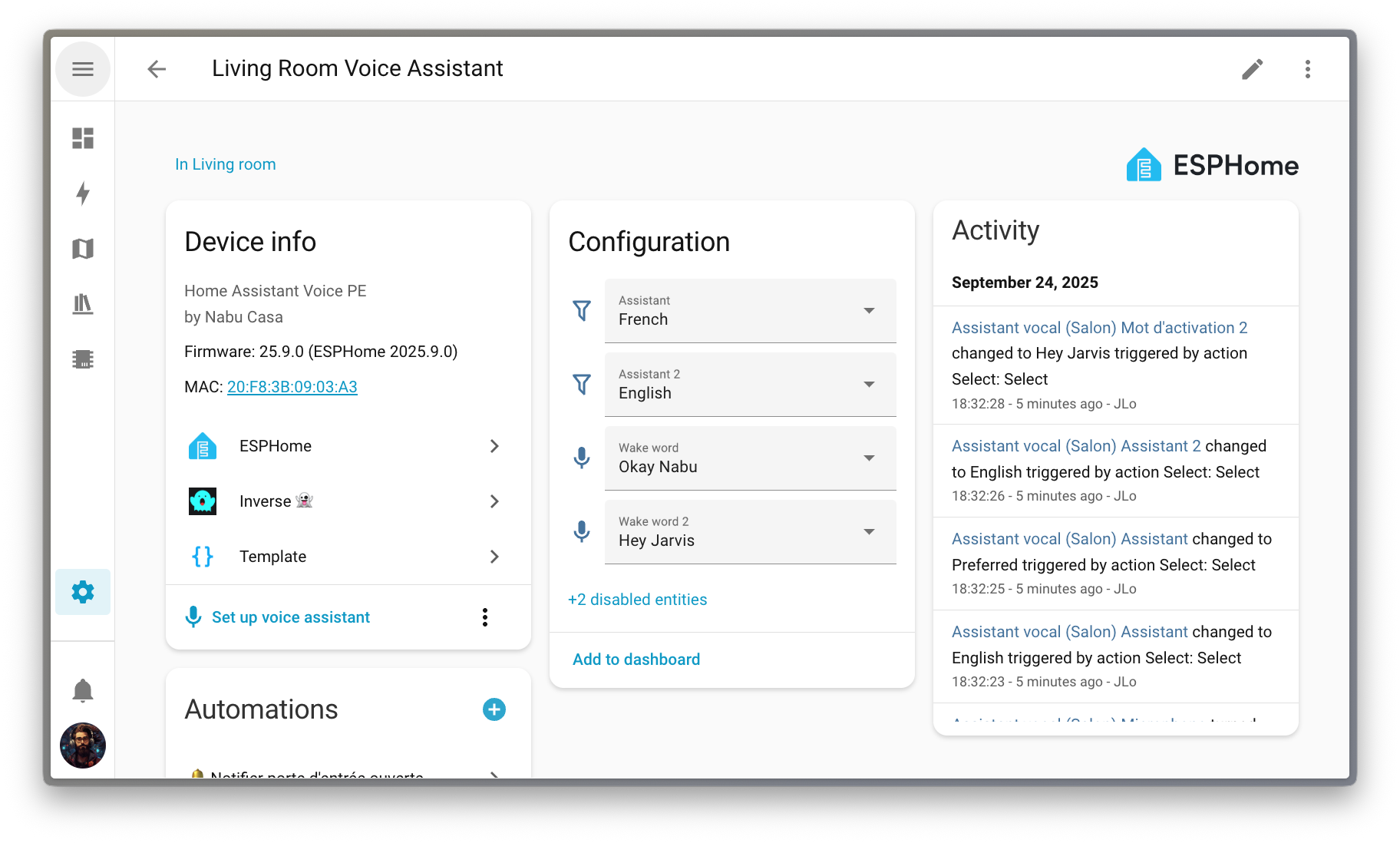
Task: Toggle the sidebar with the hamburger menu
Action: pos(83,68)
